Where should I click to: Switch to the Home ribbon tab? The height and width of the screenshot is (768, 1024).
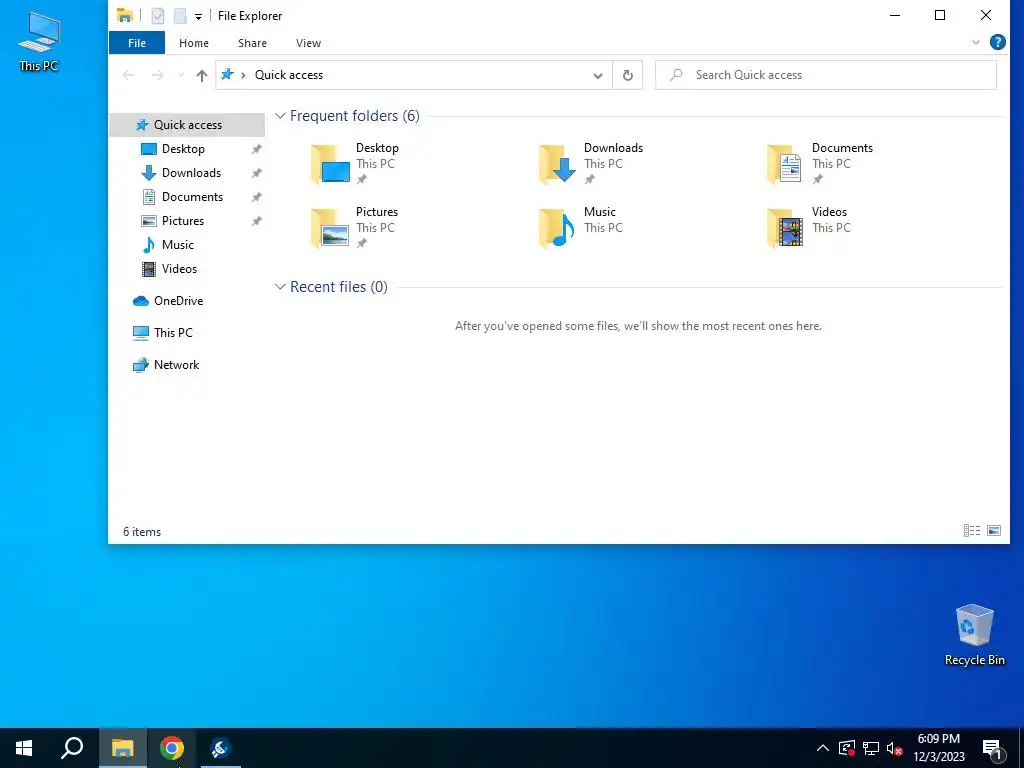(194, 43)
